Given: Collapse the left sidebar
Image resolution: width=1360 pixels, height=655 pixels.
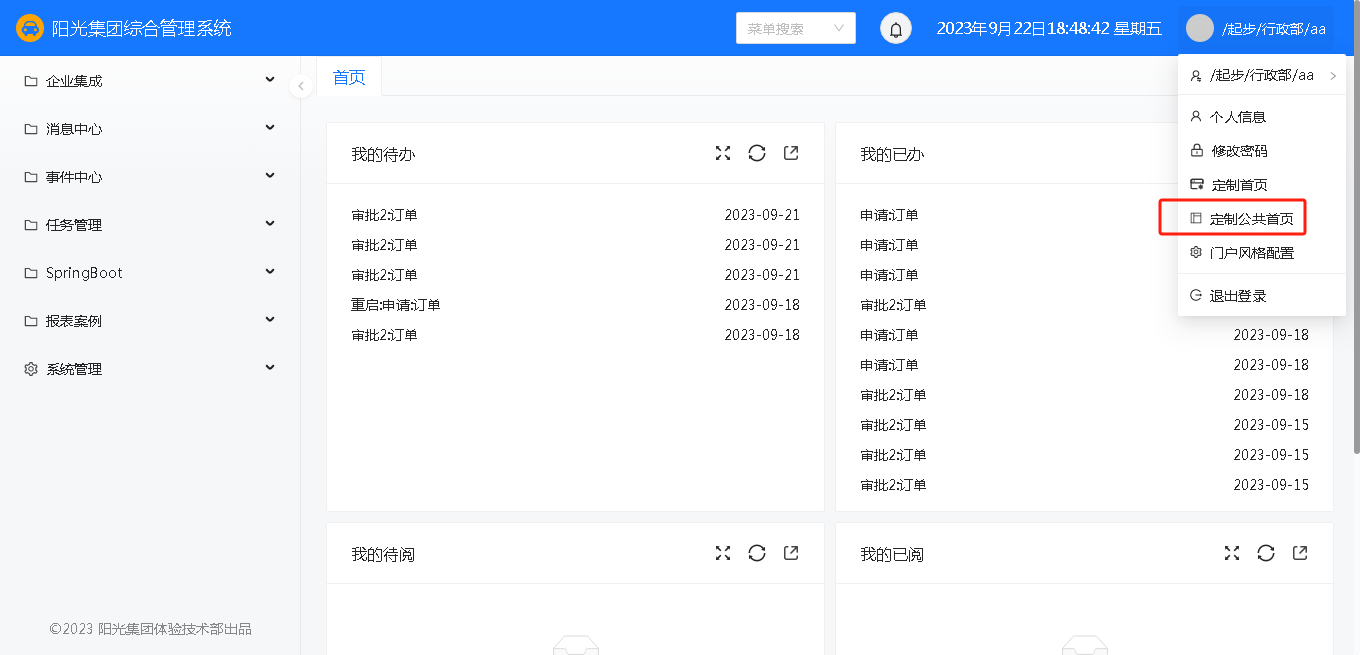Looking at the screenshot, I should pyautogui.click(x=301, y=87).
